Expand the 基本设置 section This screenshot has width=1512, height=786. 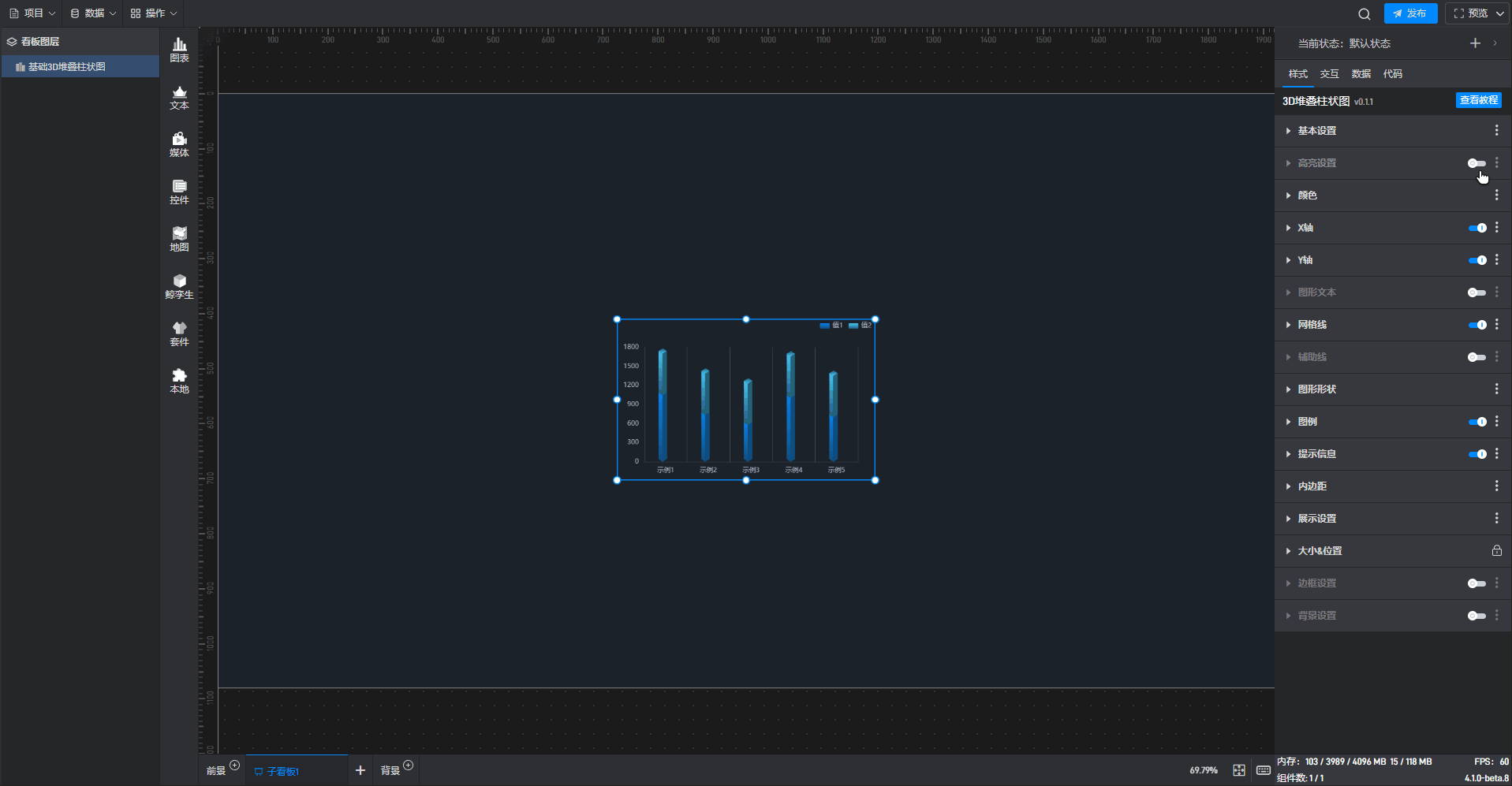tap(1288, 131)
